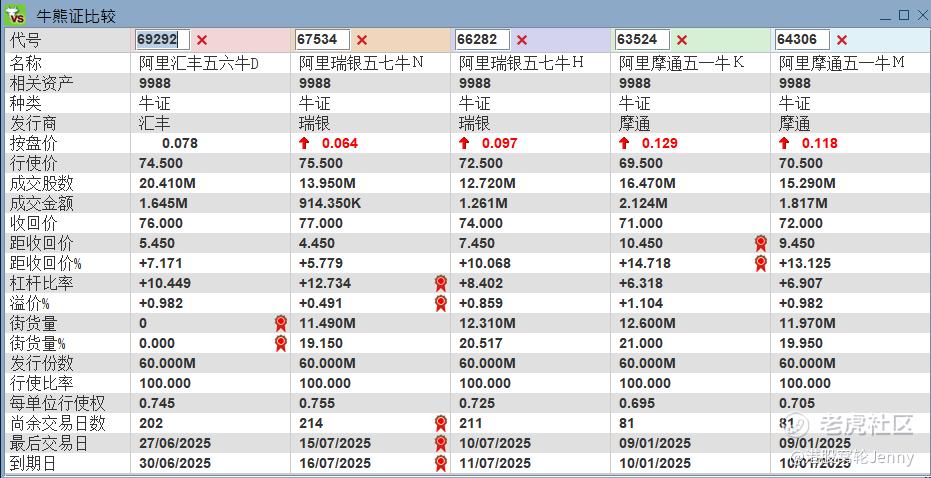Viewport: 931px width, 478px height.
Task: Click call price 76.000
Action: click(161, 223)
